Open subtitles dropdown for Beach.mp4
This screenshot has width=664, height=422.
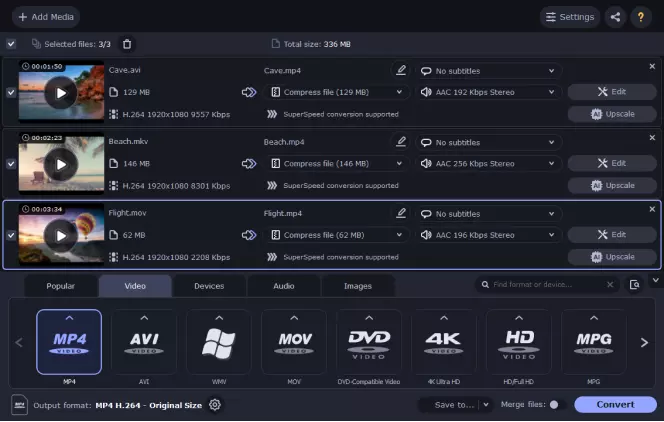pyautogui.click(x=489, y=142)
